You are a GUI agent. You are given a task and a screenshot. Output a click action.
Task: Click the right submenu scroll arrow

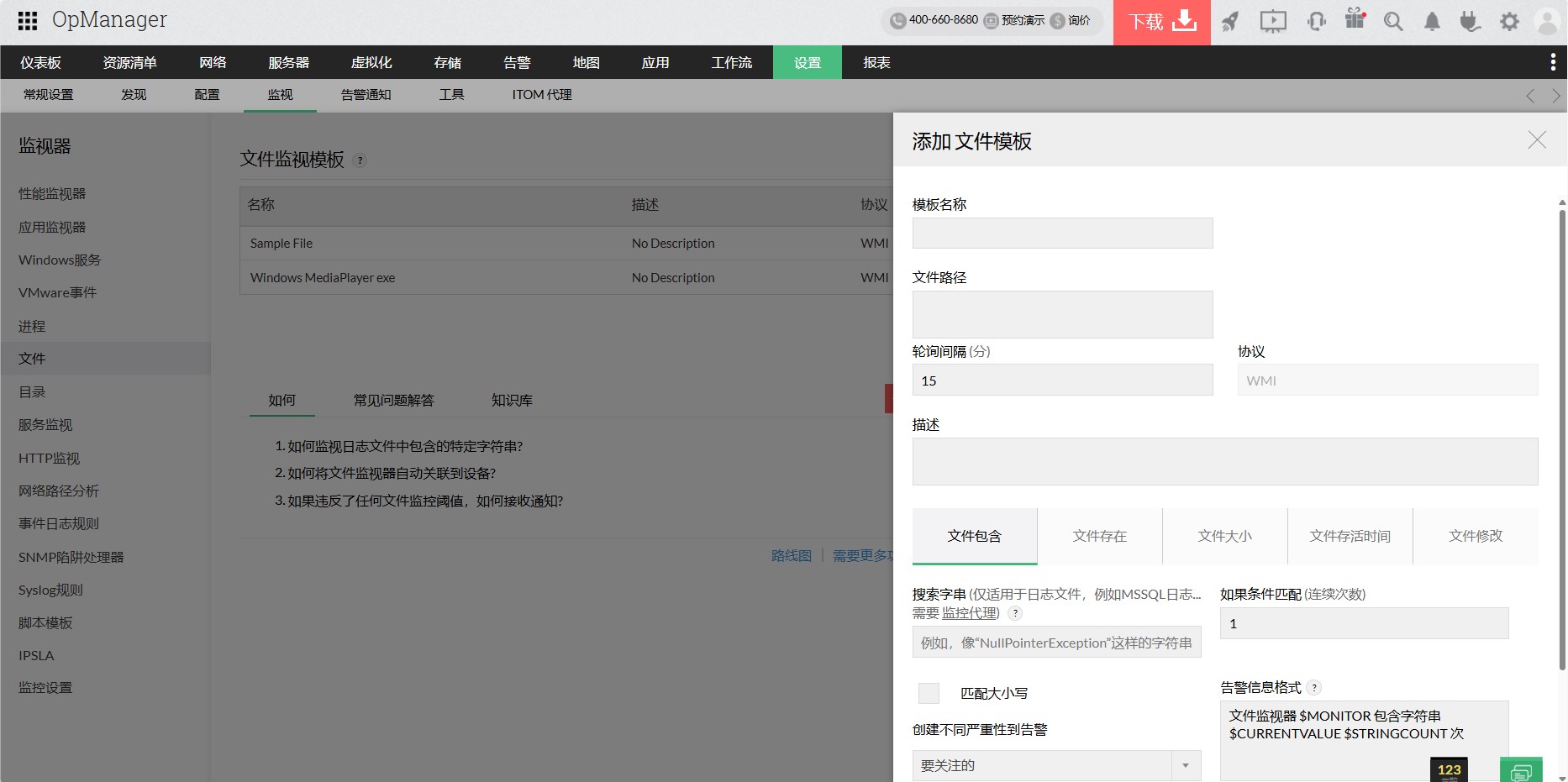point(1555,96)
